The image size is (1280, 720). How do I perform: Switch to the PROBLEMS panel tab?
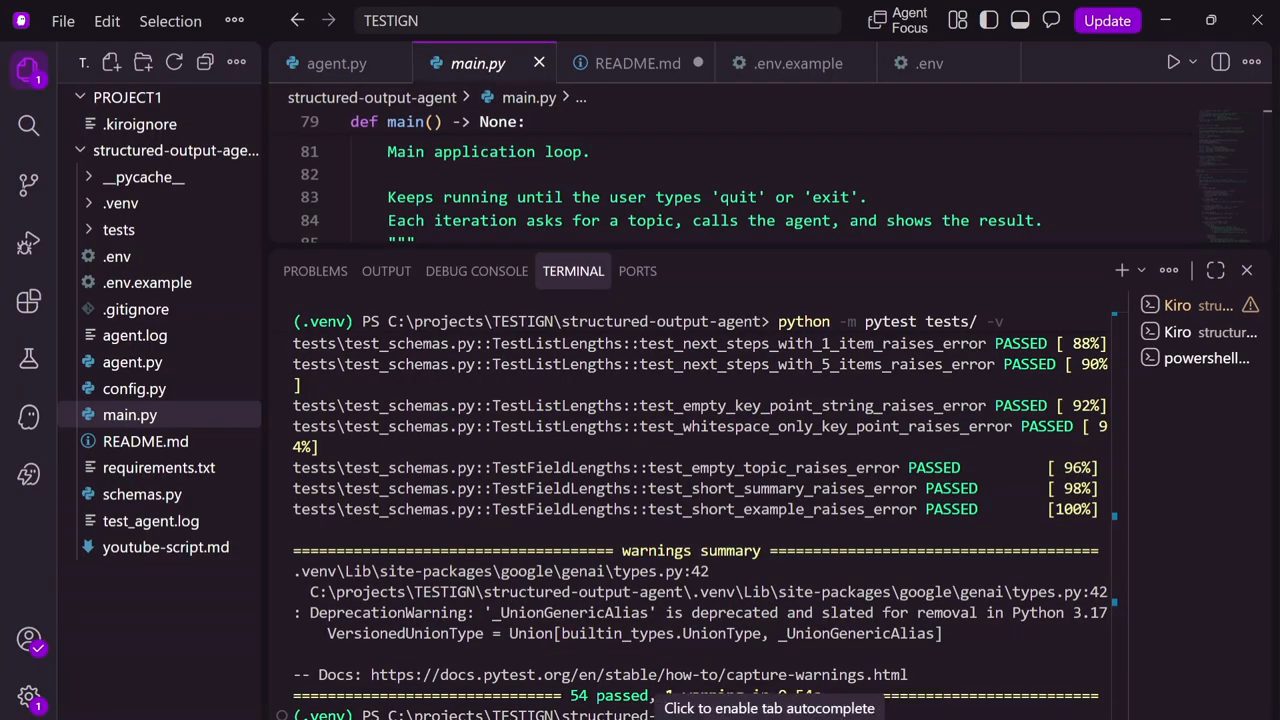pos(315,271)
